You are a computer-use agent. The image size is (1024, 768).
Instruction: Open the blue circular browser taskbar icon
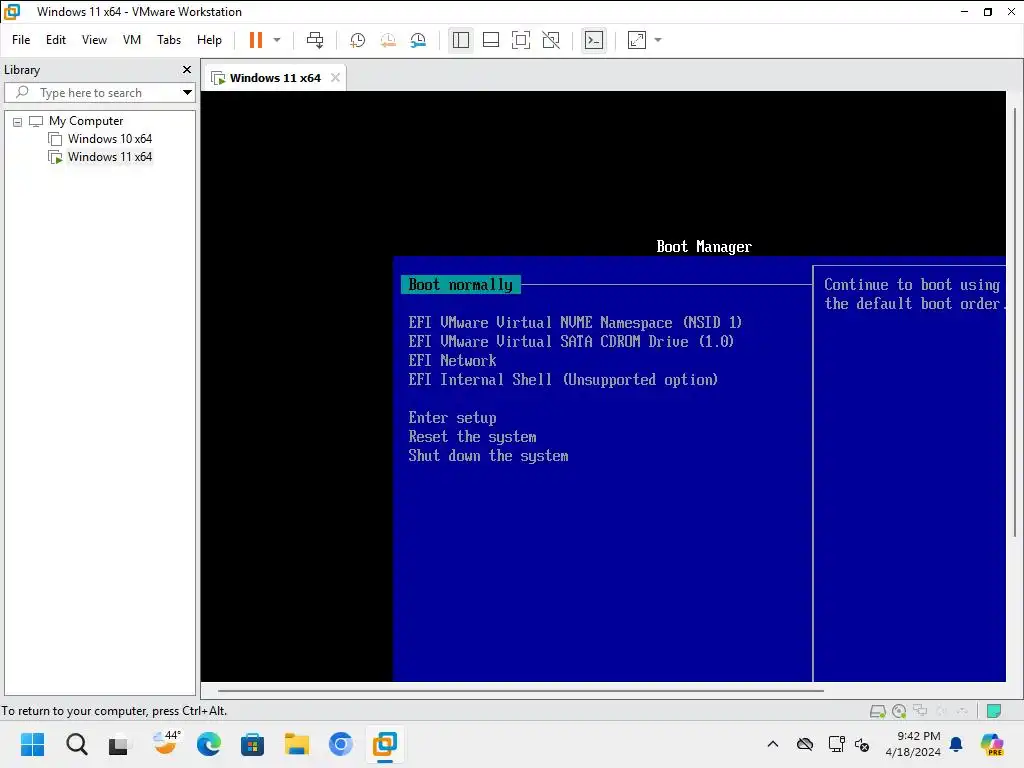point(340,744)
